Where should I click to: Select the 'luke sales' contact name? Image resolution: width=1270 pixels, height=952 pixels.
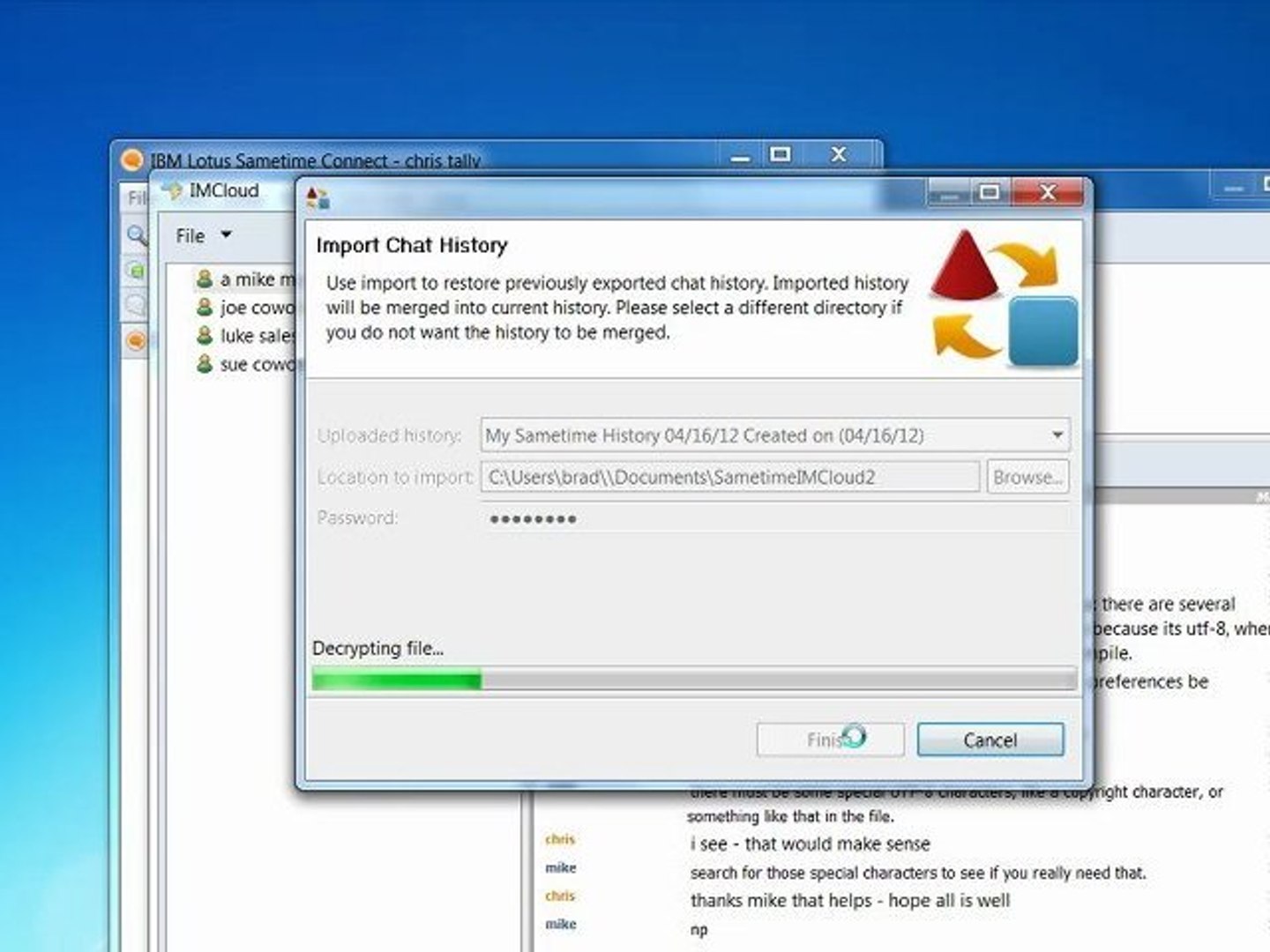click(258, 336)
